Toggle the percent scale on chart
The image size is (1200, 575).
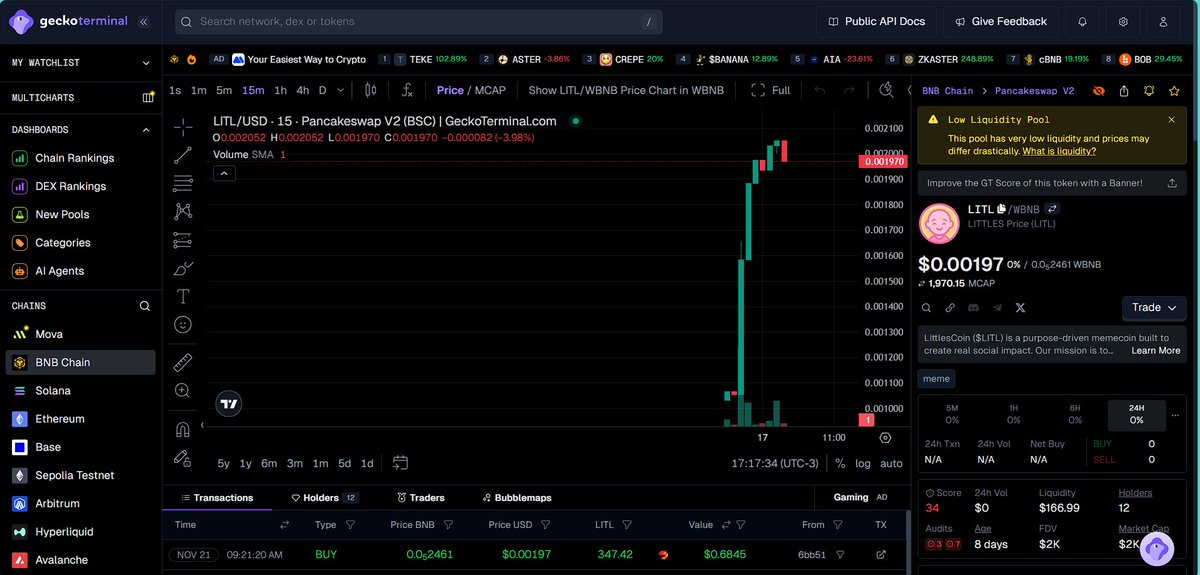coord(840,463)
